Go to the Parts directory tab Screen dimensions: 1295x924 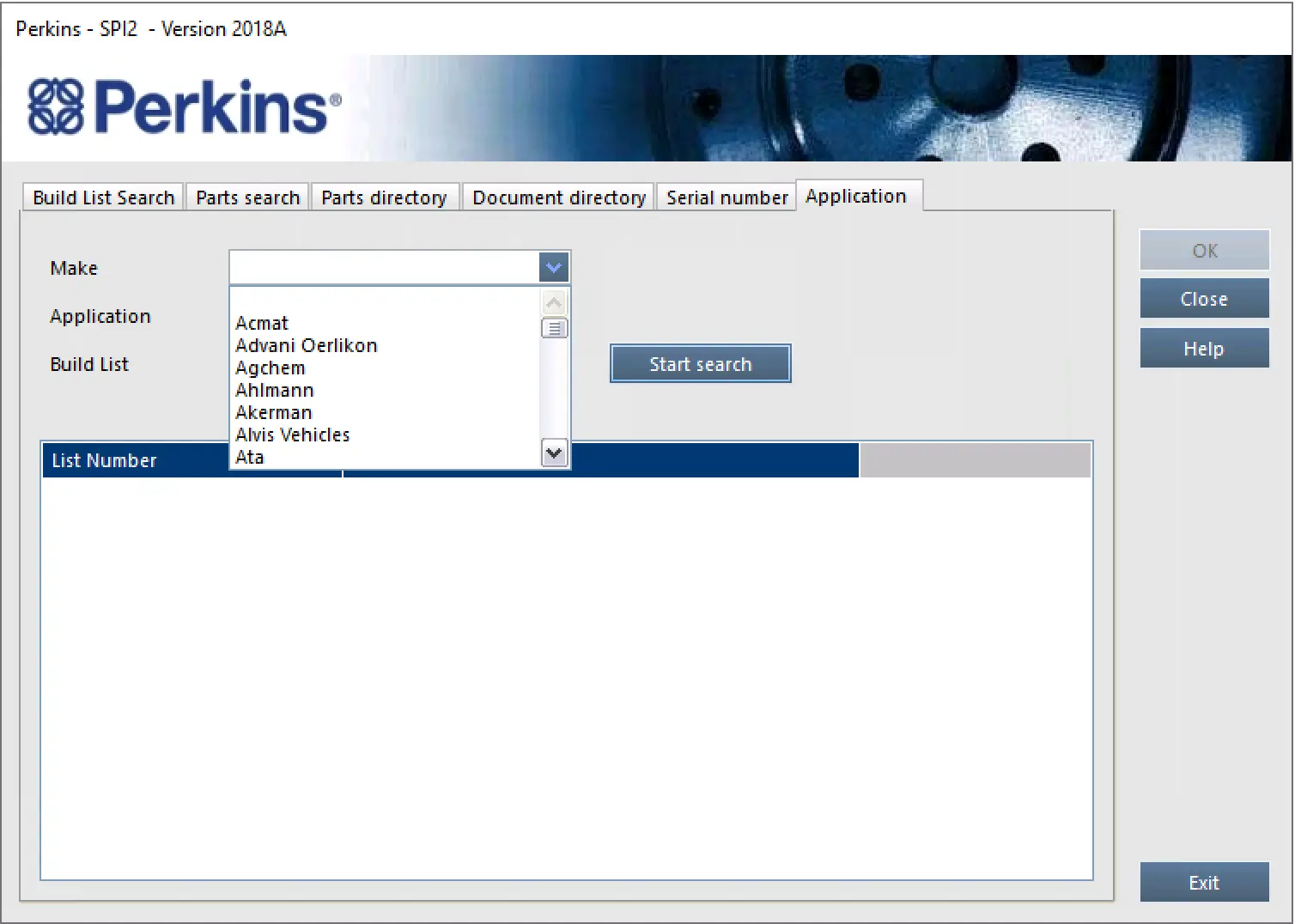pos(384,198)
